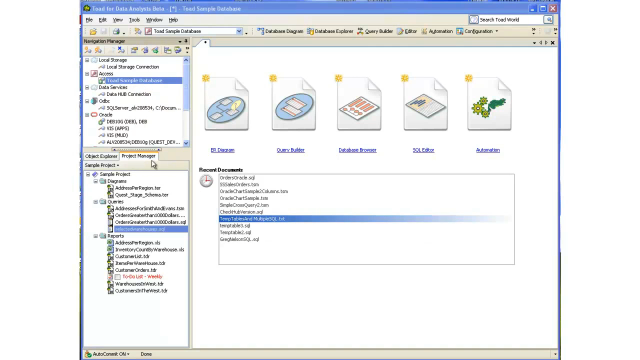Viewport: 640px width, 360px height.
Task: Click the search magnifier button beside Search Toad World
Action: click(x=548, y=20)
